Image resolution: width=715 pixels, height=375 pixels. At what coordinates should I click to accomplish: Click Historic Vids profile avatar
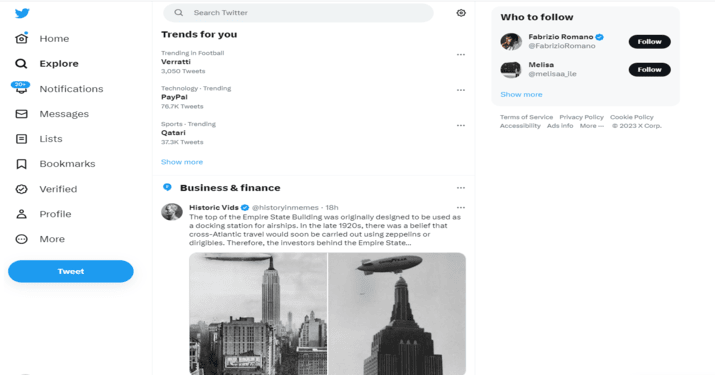pyautogui.click(x=172, y=212)
